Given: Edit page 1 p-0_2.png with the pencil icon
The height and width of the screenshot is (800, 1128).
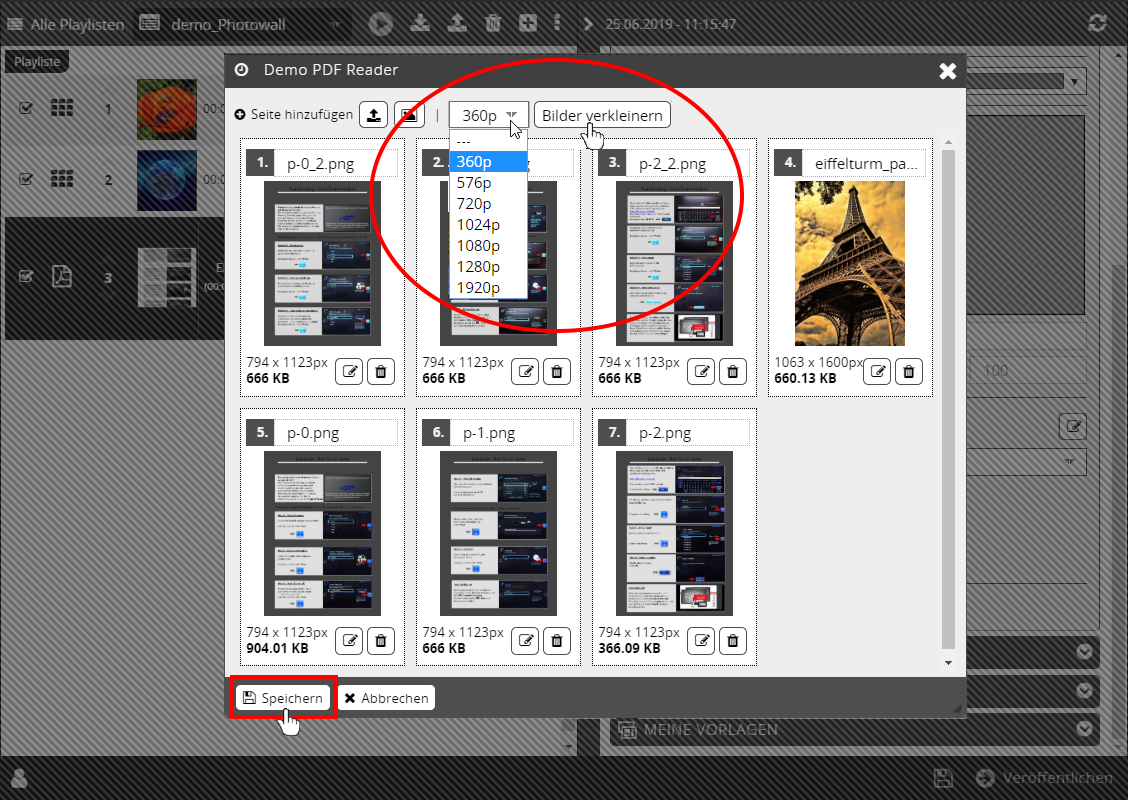Looking at the screenshot, I should coord(350,372).
